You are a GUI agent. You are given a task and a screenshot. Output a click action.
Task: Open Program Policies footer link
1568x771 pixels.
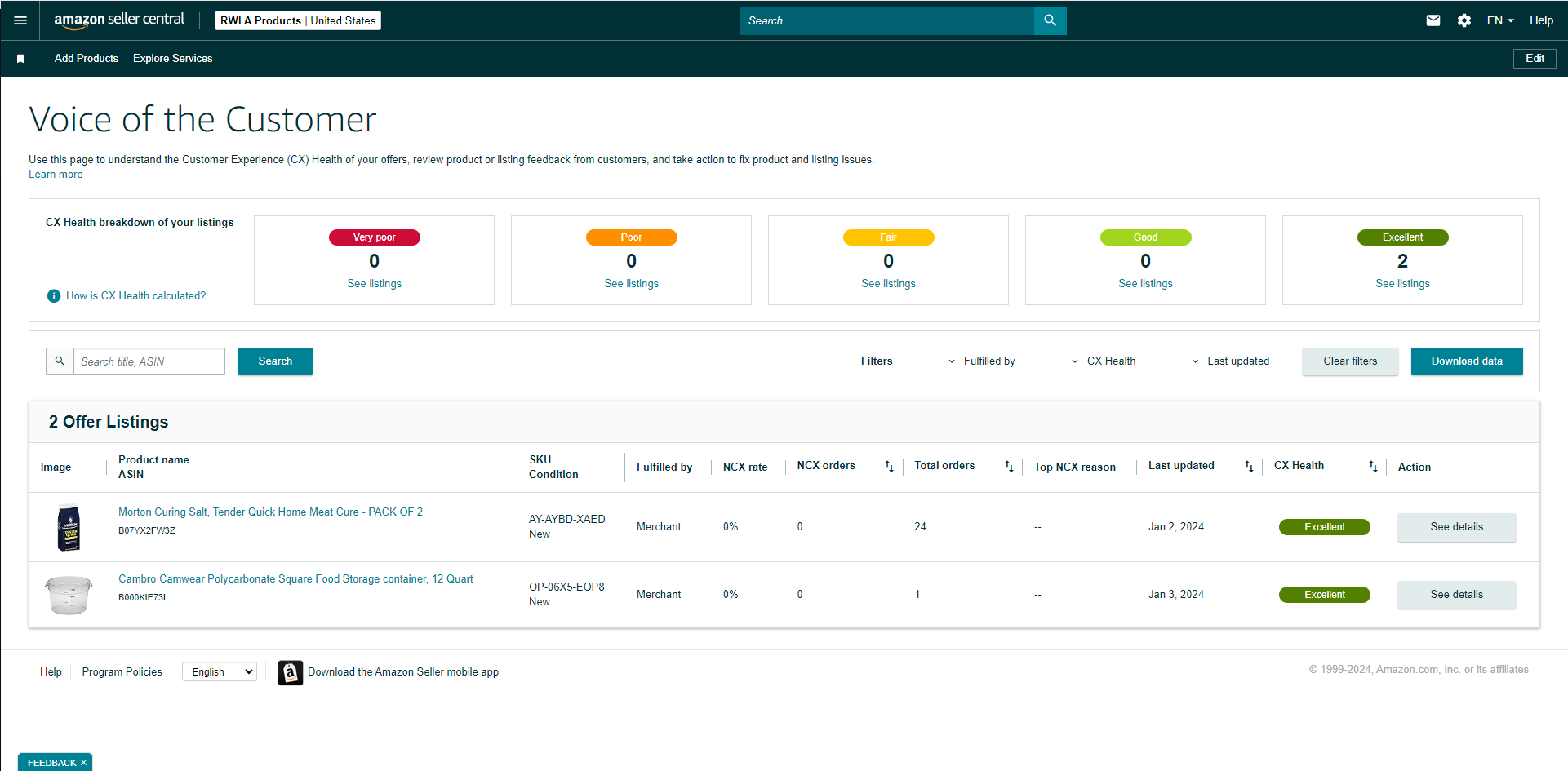(122, 672)
